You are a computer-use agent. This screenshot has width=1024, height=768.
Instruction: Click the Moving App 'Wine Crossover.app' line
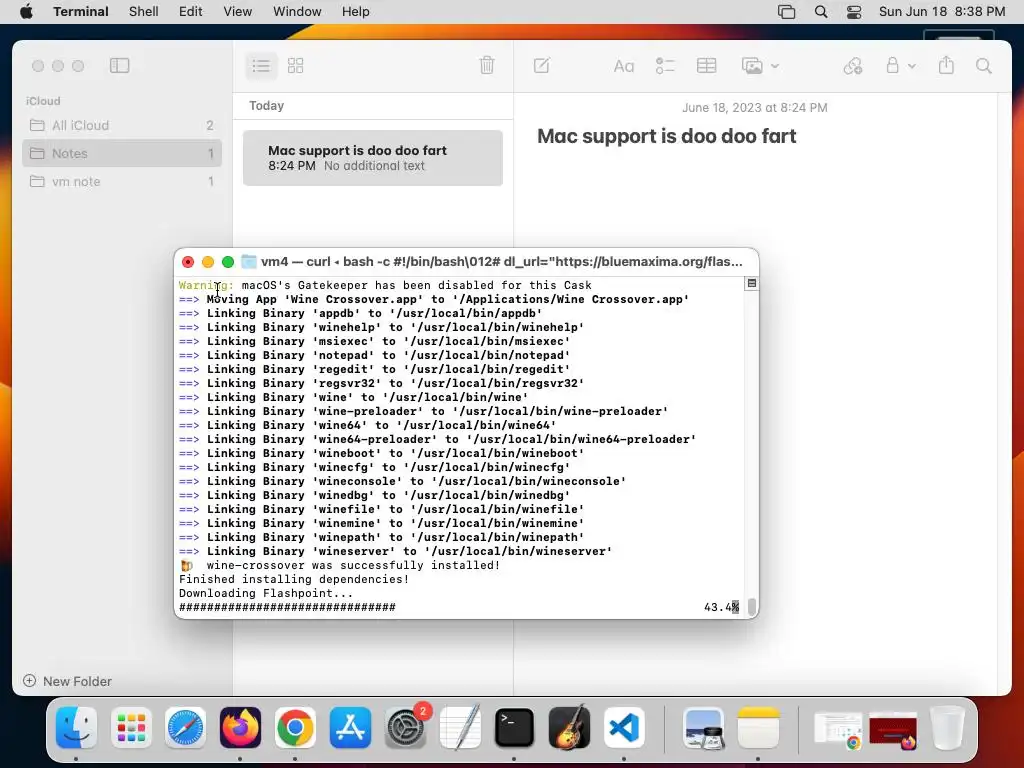434,299
